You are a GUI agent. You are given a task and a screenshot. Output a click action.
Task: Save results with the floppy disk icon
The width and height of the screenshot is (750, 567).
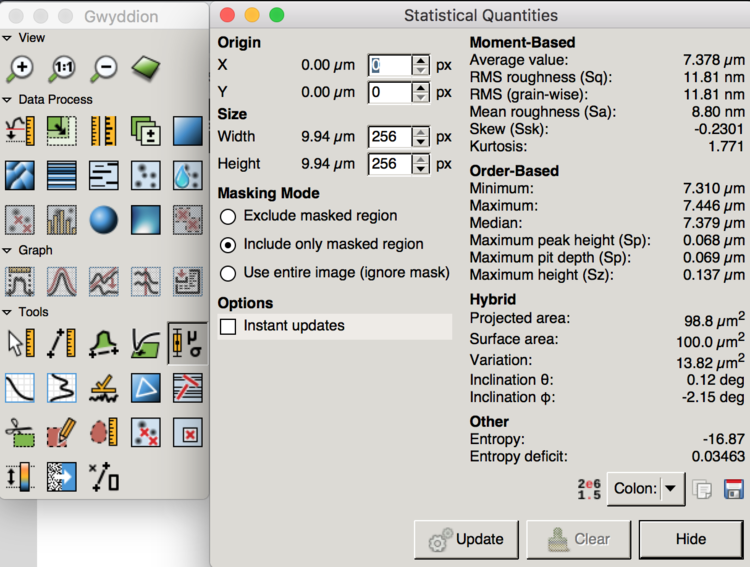coord(733,489)
